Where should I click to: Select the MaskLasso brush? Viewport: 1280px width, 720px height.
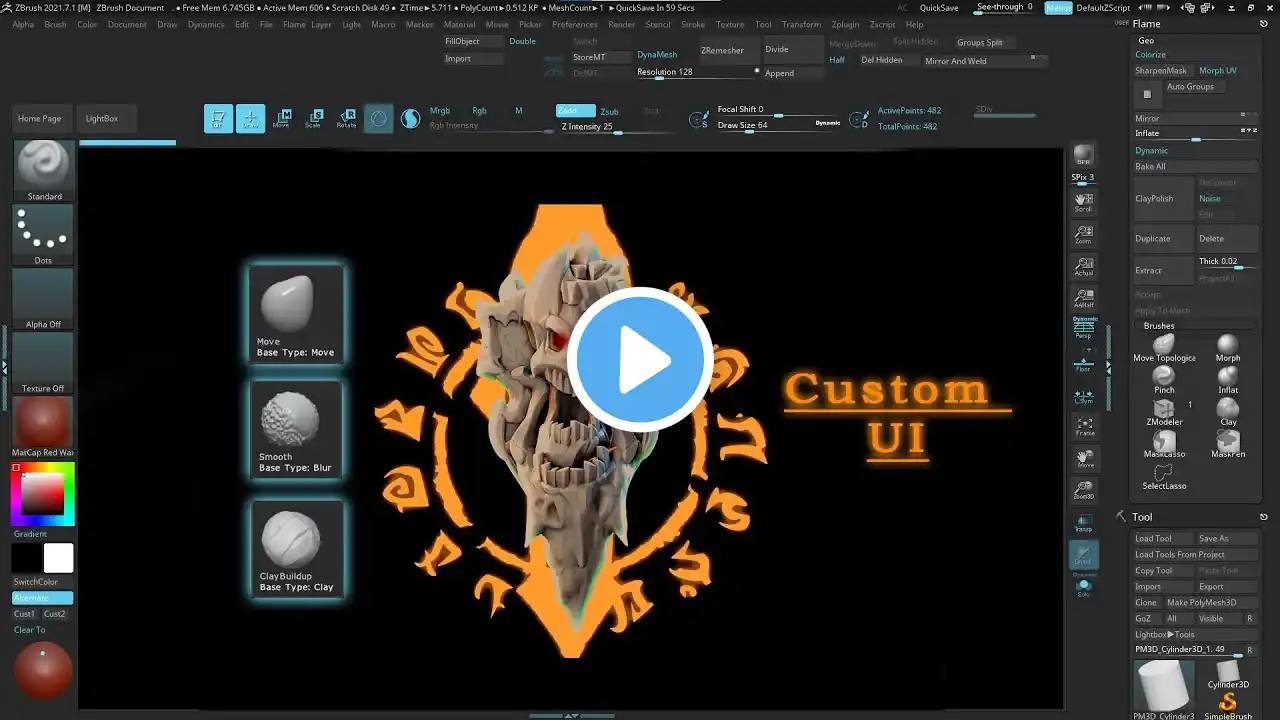(x=1164, y=443)
